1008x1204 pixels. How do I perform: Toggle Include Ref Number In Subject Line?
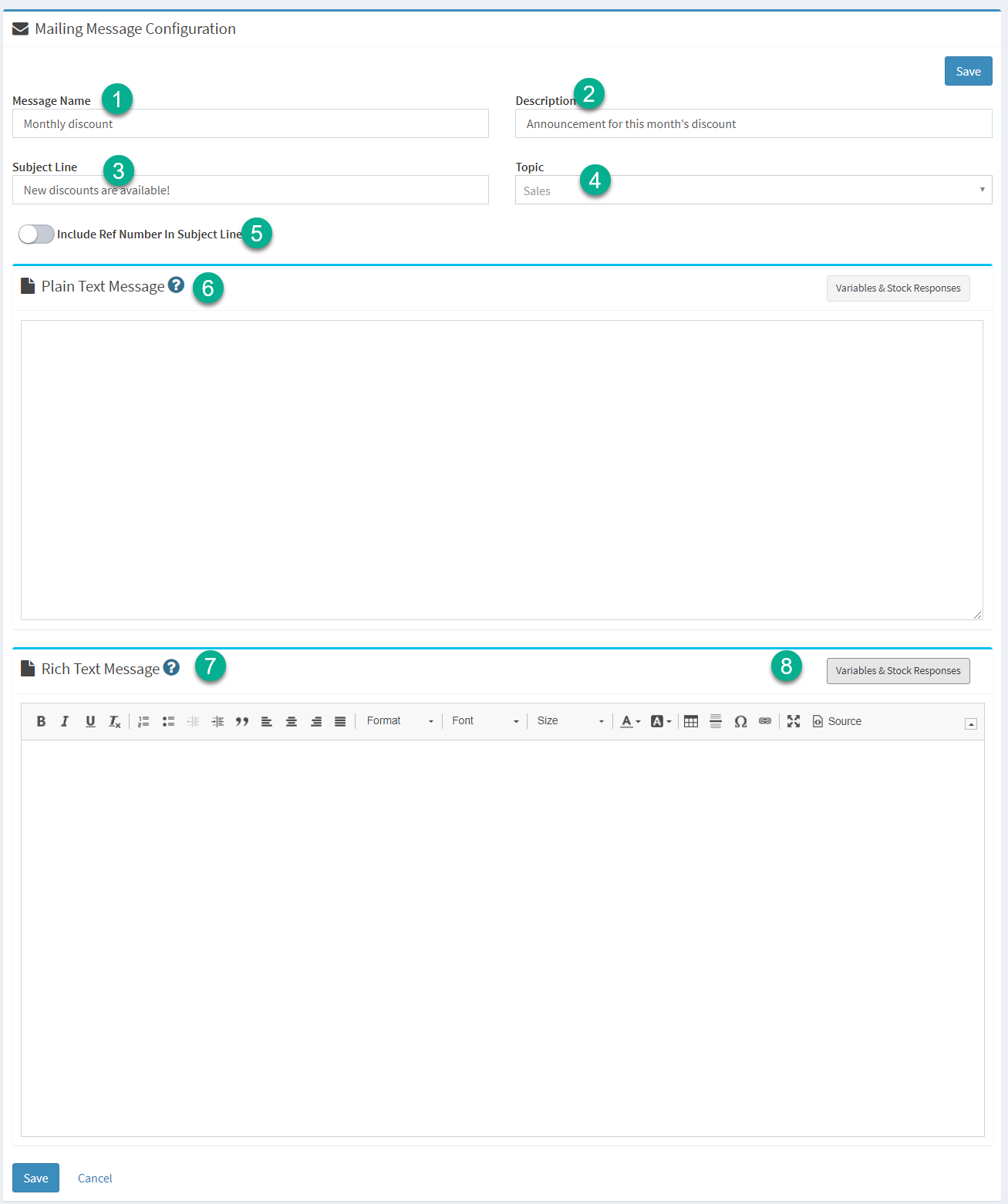click(36, 234)
